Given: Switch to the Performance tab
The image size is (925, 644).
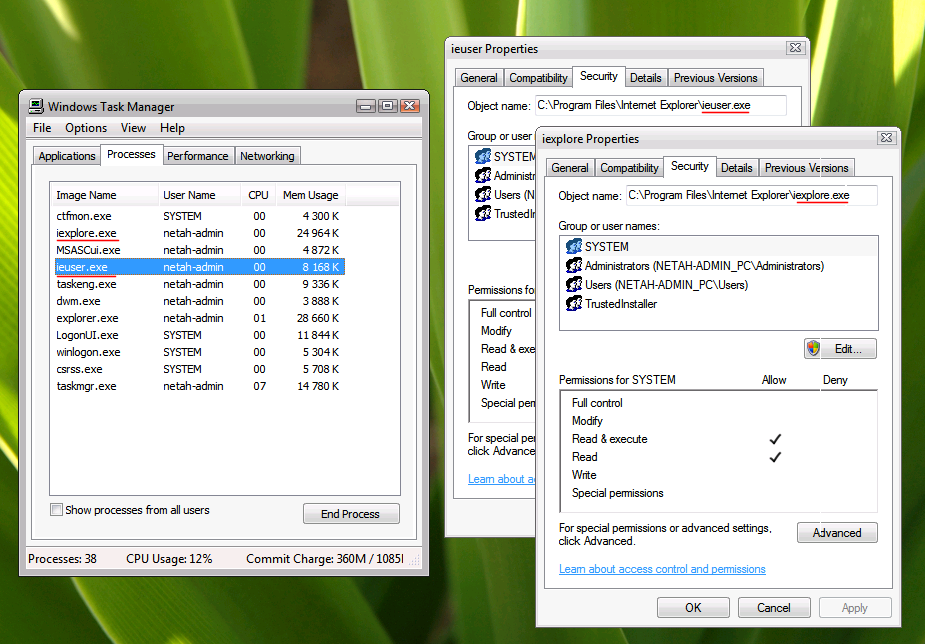Looking at the screenshot, I should (197, 156).
